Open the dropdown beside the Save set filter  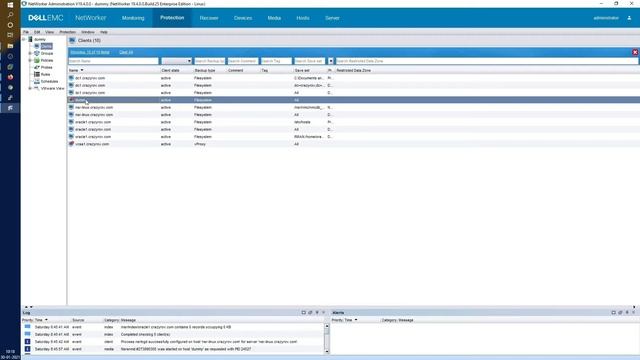(x=331, y=61)
